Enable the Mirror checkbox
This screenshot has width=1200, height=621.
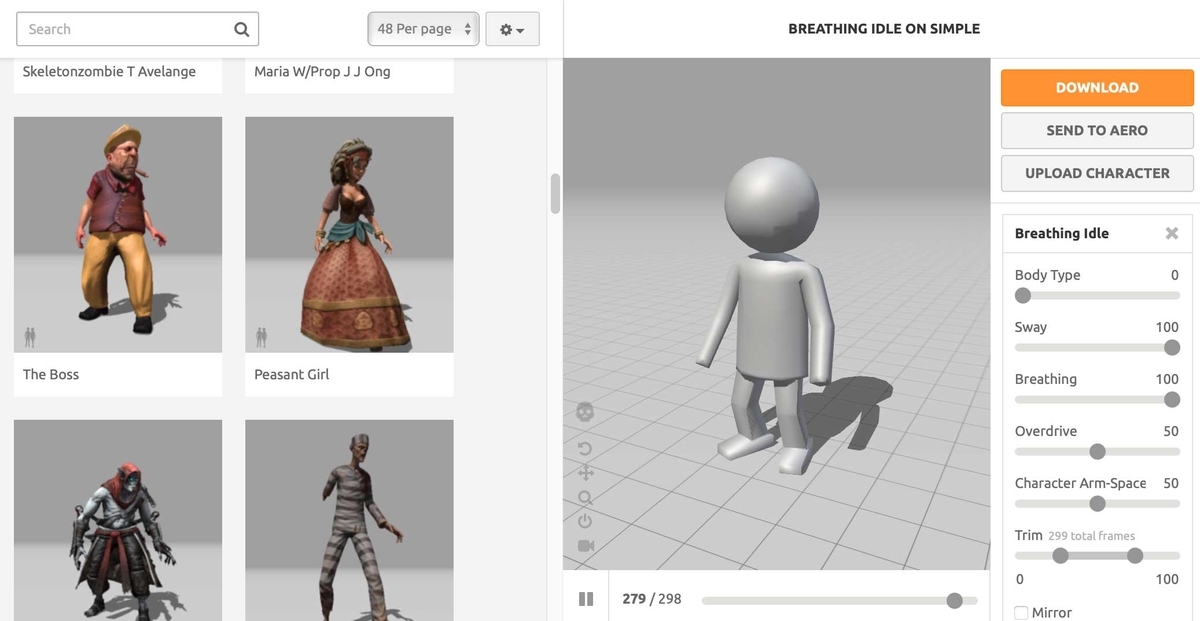(x=1021, y=612)
